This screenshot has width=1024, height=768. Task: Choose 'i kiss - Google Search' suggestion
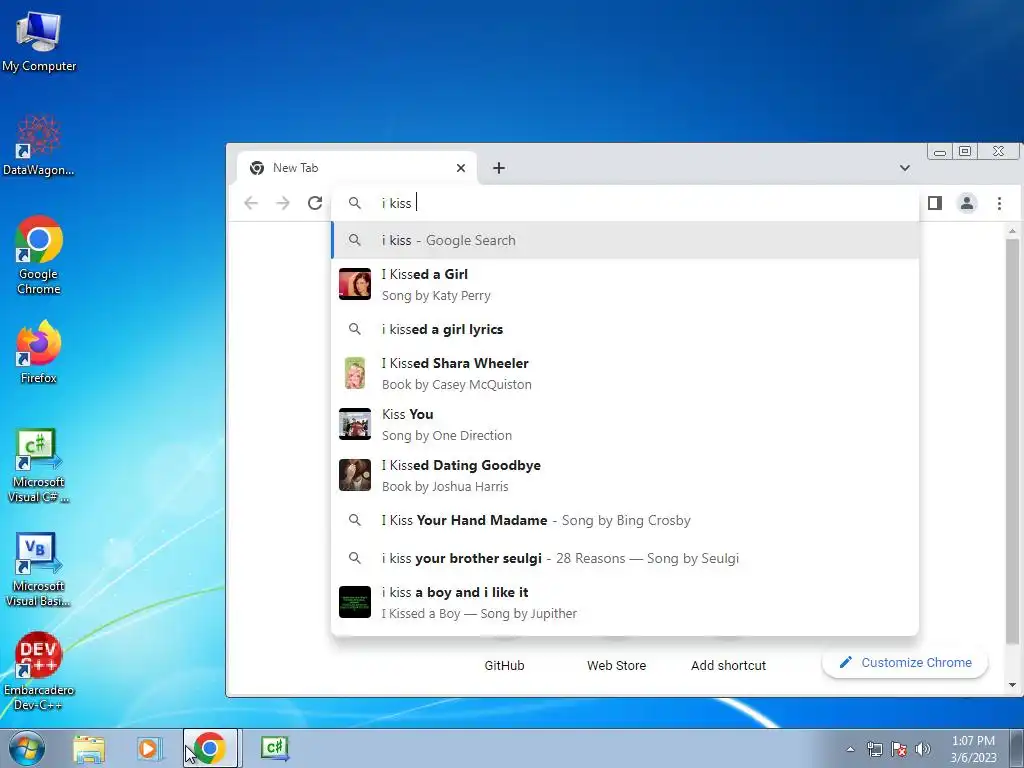click(x=625, y=240)
